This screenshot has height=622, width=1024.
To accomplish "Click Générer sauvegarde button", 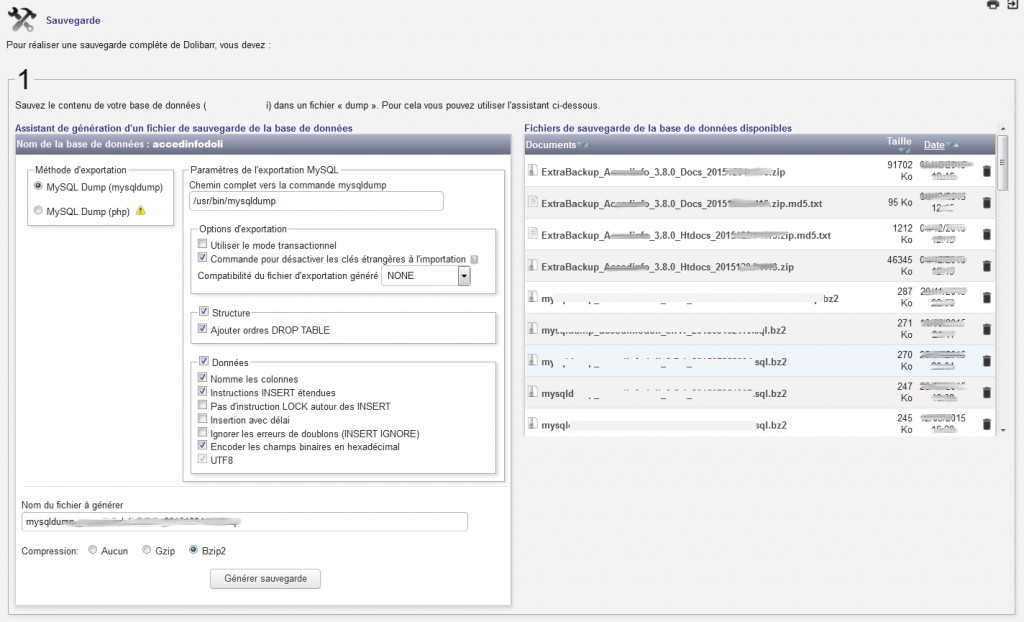I will point(265,578).
